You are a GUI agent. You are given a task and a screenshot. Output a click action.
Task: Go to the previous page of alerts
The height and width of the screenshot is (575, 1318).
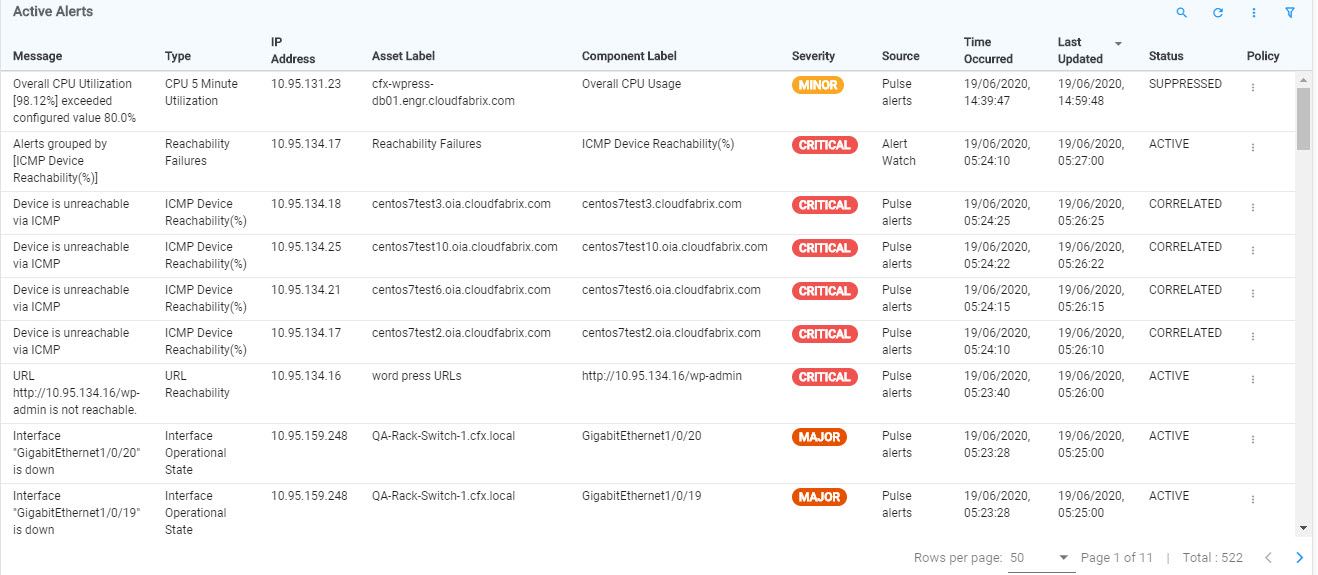[1268, 557]
